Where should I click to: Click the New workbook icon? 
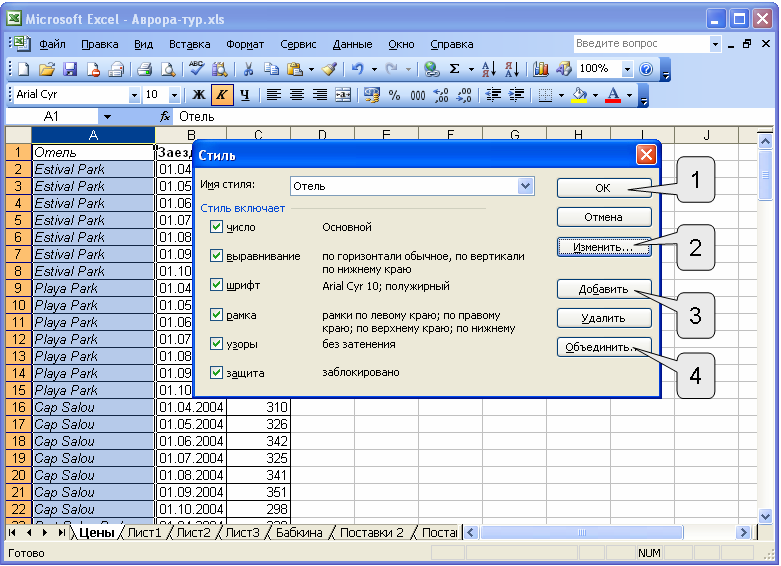click(23, 69)
